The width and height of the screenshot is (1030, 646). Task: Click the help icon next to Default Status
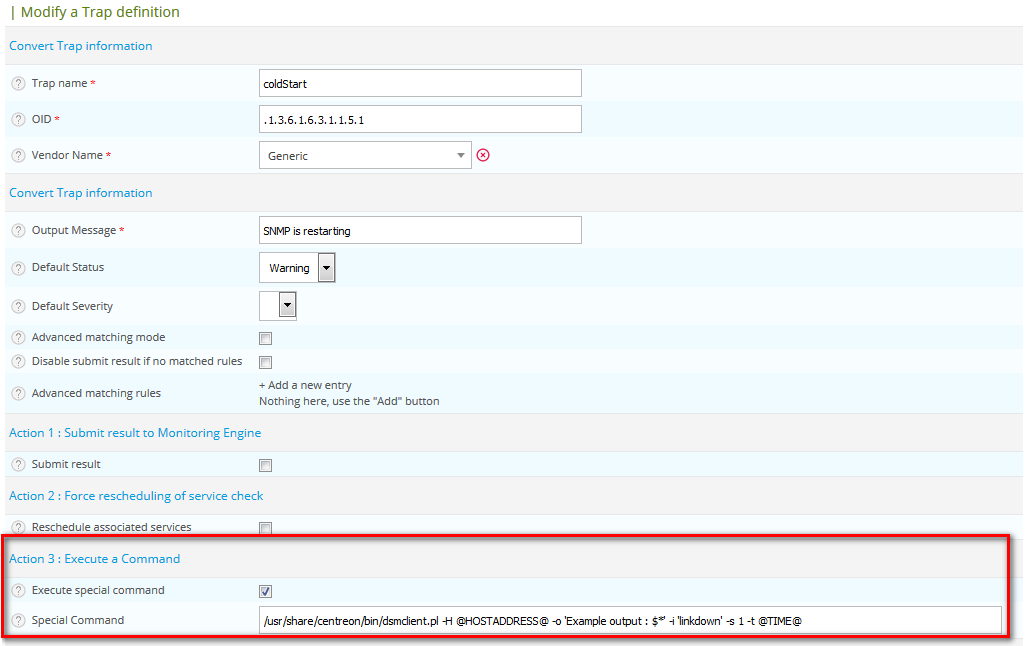[x=18, y=268]
